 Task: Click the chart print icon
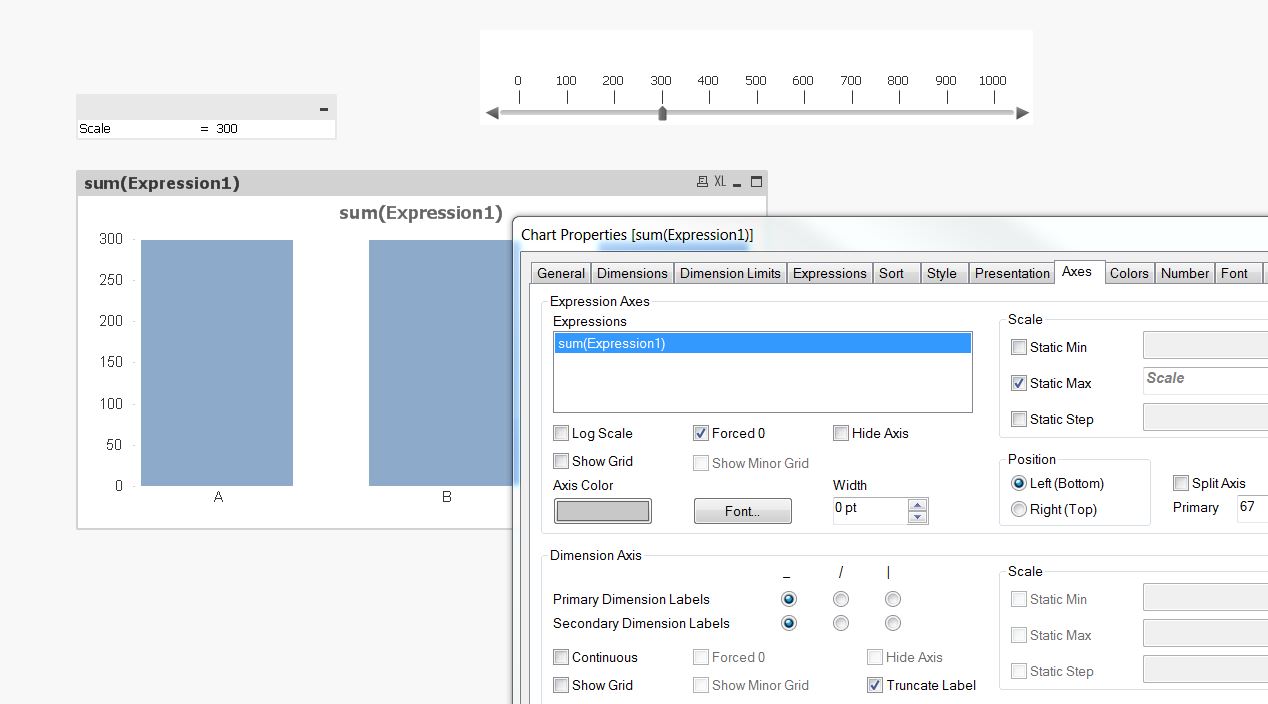pyautogui.click(x=702, y=182)
